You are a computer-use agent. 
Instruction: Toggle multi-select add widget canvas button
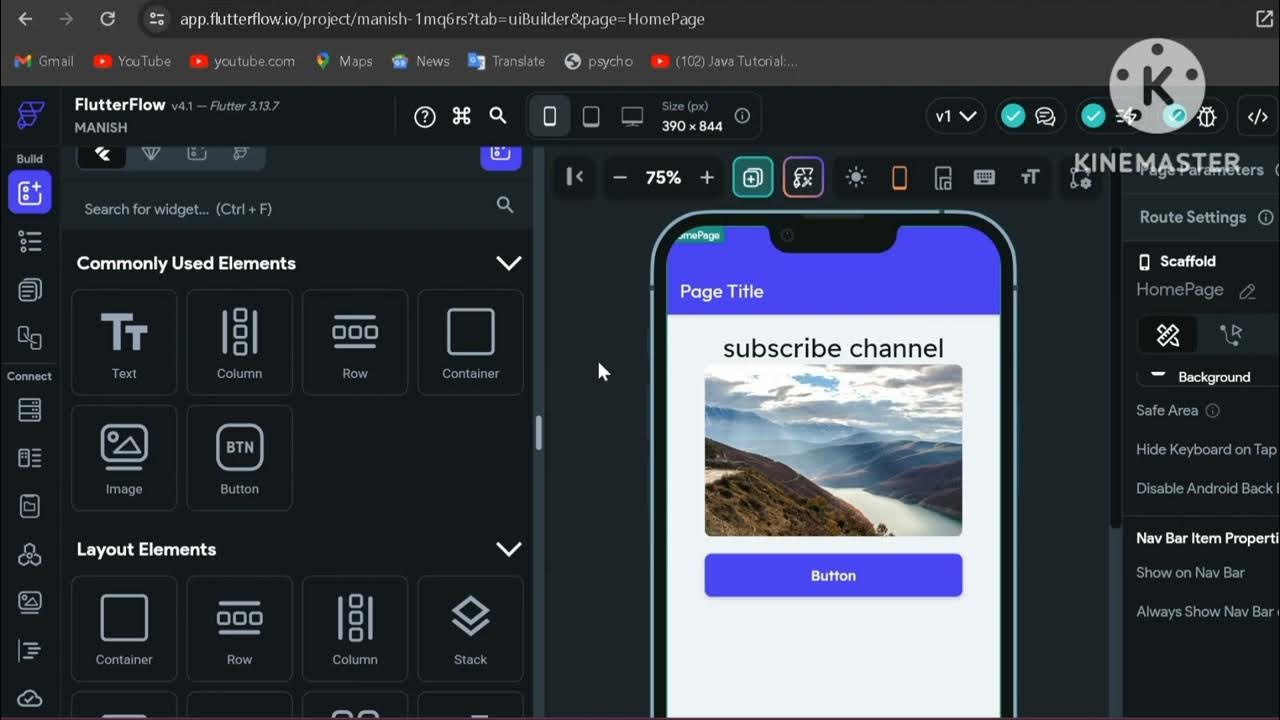pyautogui.click(x=752, y=178)
